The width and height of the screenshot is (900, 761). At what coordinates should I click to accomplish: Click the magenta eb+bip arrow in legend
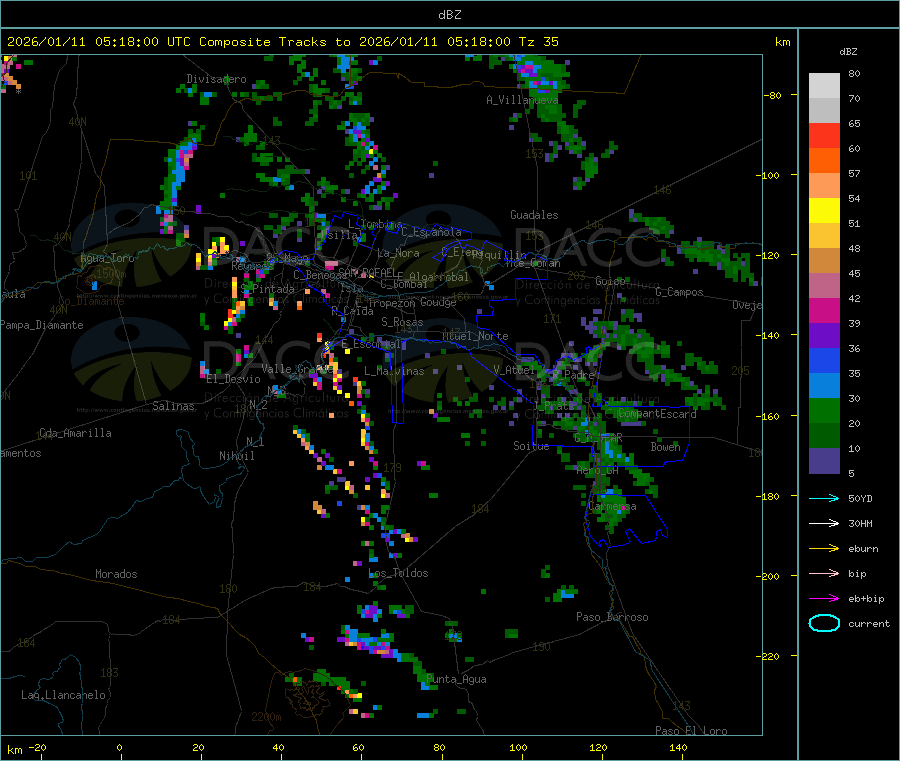pos(824,599)
